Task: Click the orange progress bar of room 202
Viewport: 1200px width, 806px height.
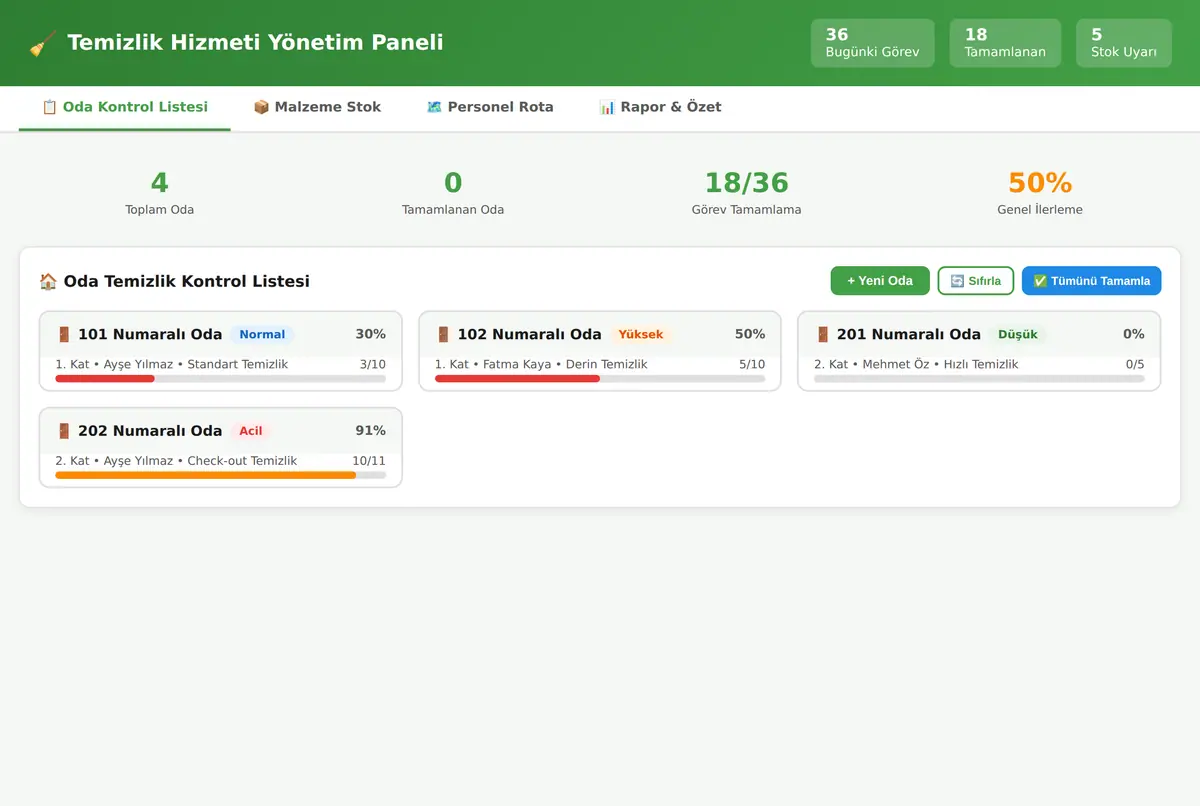Action: pos(206,475)
